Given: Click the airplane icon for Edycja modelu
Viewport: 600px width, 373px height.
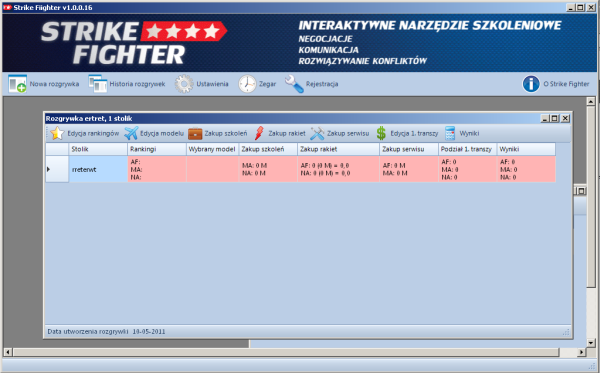Looking at the screenshot, I should tap(131, 133).
